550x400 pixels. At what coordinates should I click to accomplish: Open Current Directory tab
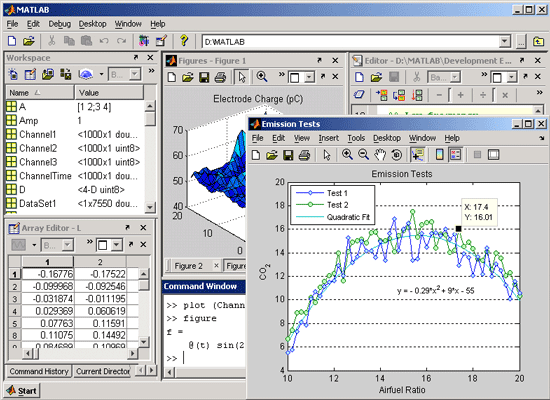tap(103, 371)
